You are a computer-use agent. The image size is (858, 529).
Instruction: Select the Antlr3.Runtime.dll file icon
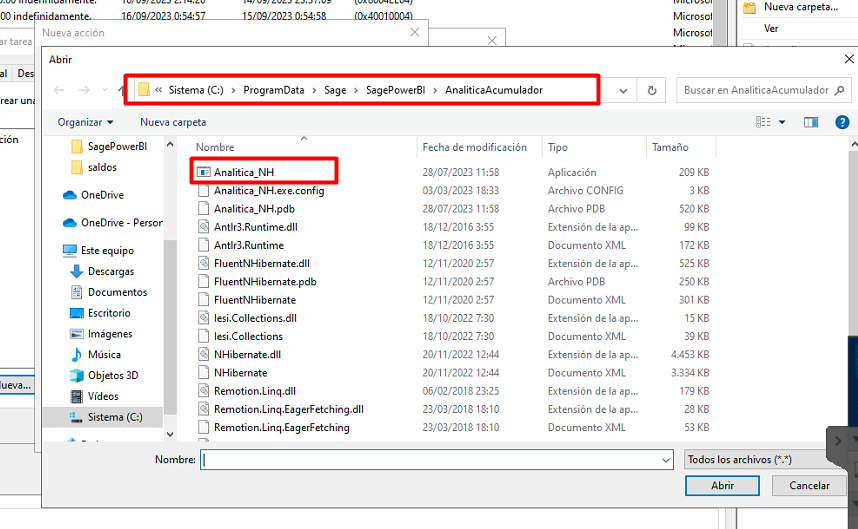click(204, 226)
